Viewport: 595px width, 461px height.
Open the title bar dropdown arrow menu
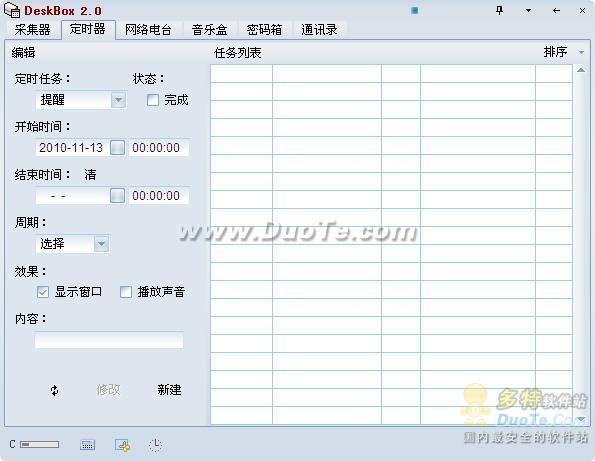point(528,11)
